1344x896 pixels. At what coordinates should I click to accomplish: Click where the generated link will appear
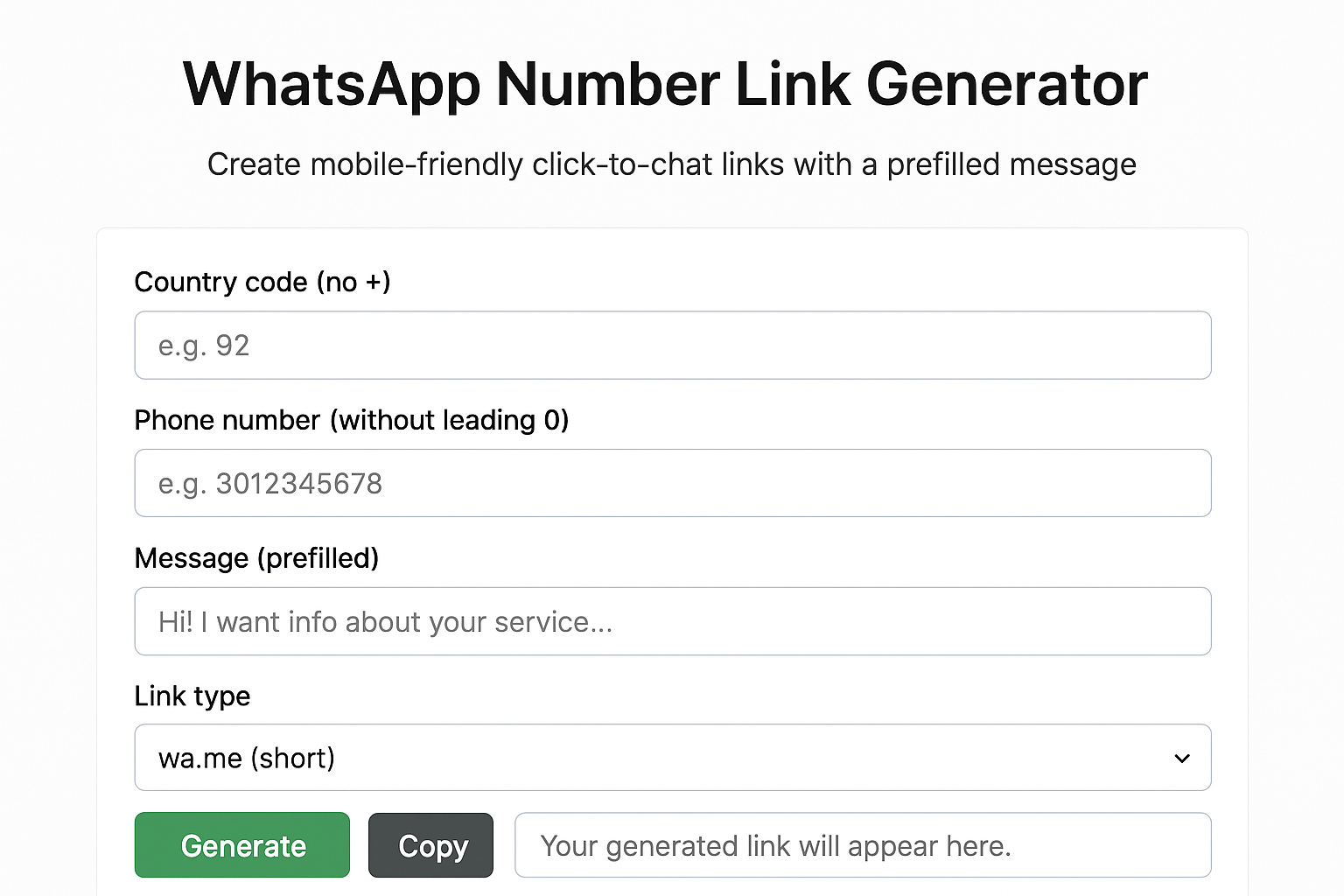(x=863, y=845)
